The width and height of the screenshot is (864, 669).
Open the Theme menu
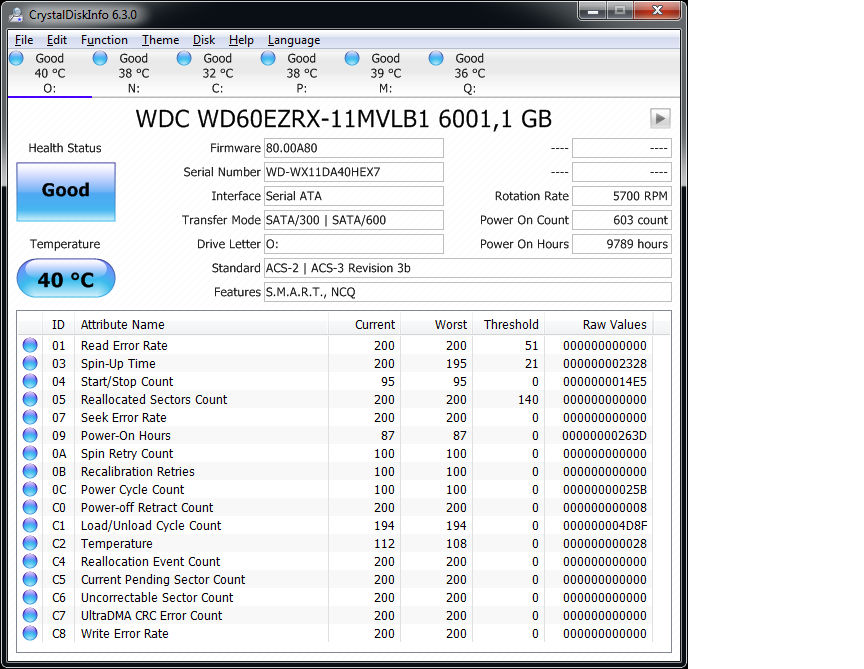160,40
